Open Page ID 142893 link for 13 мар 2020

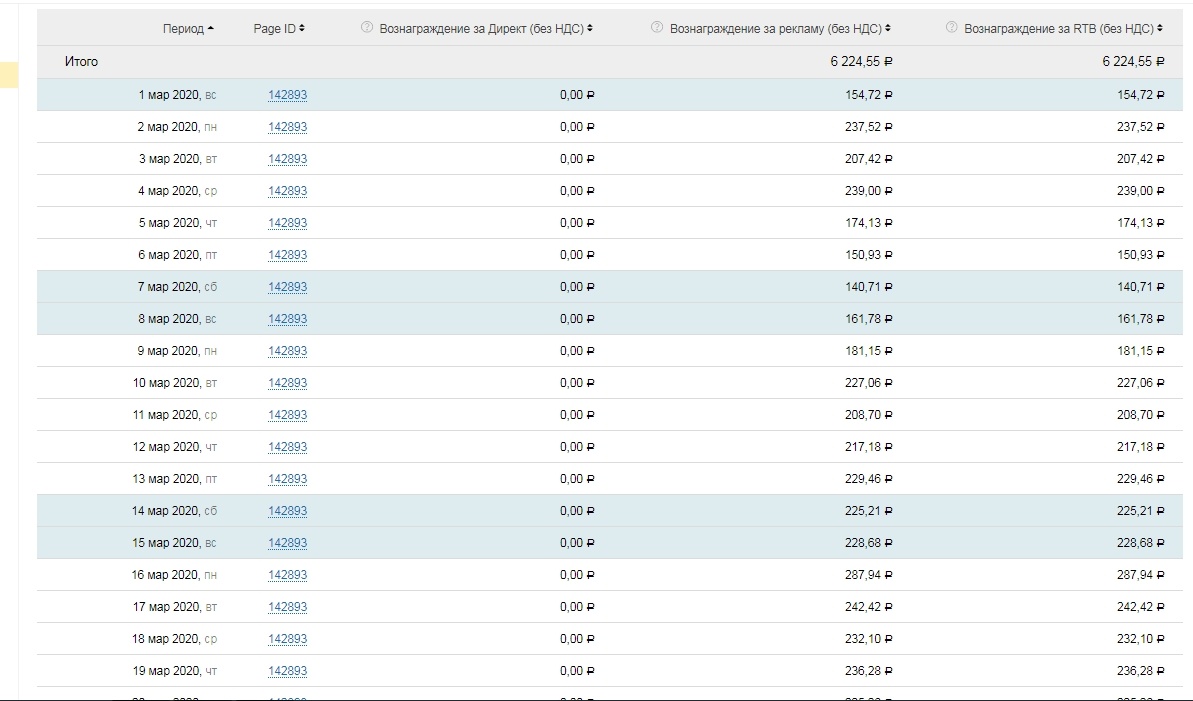288,479
